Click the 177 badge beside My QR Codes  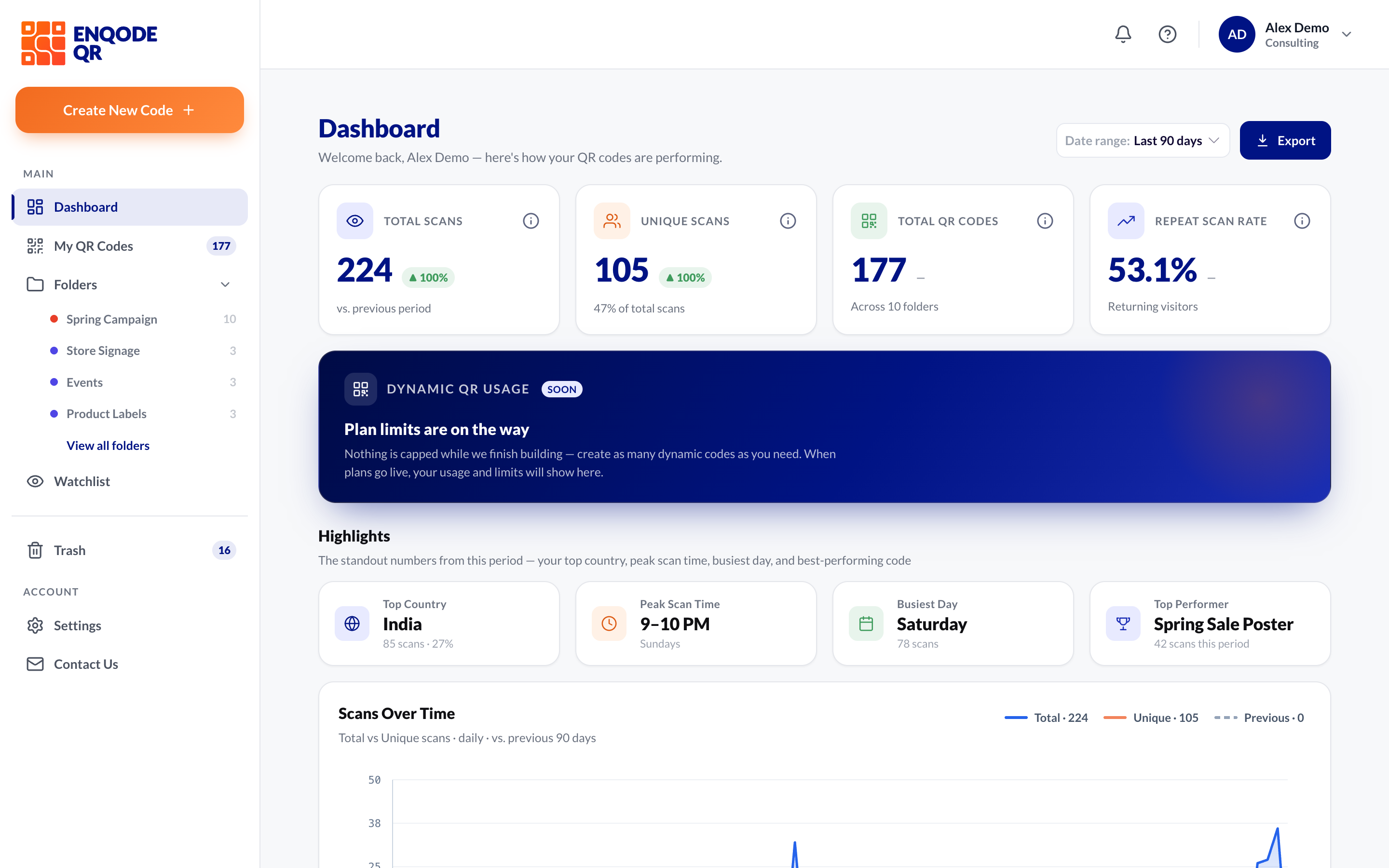pos(221,246)
